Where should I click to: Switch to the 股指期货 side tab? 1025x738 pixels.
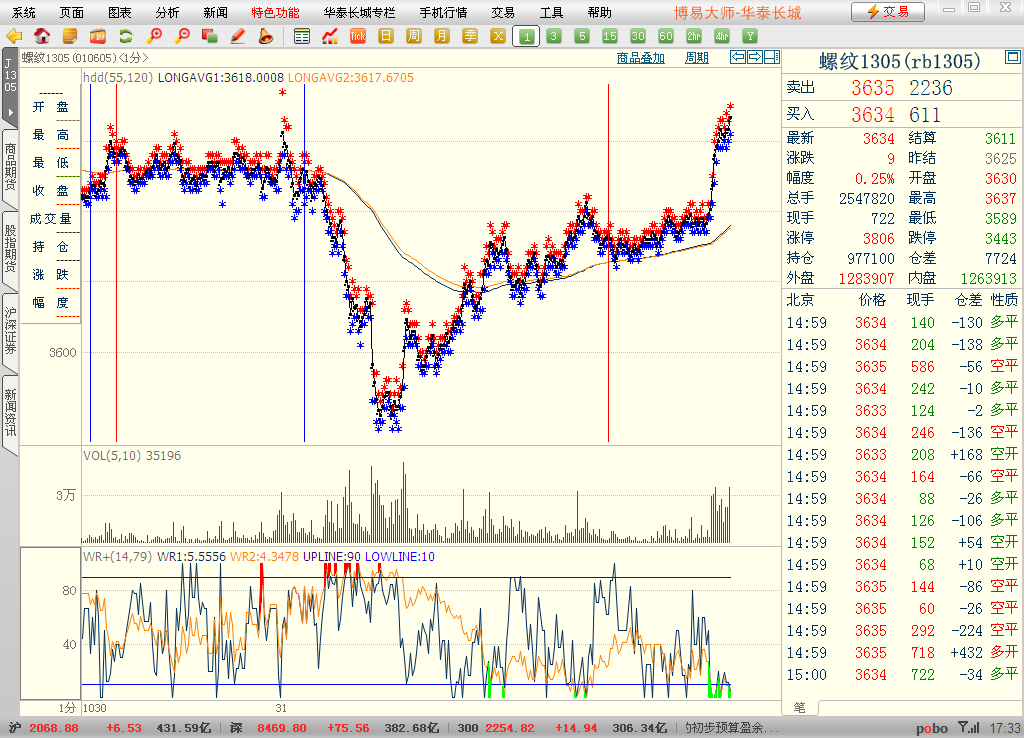10,248
